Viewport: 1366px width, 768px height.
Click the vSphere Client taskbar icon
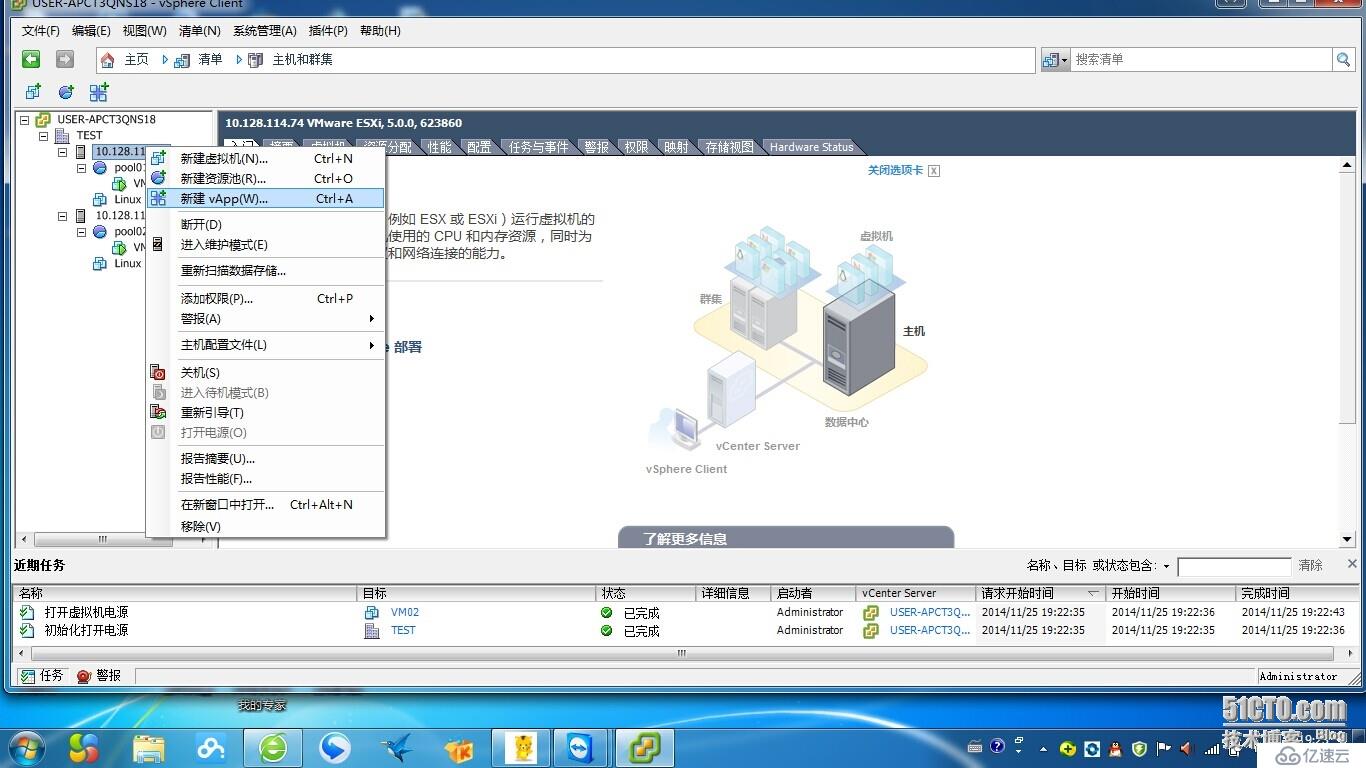[645, 747]
